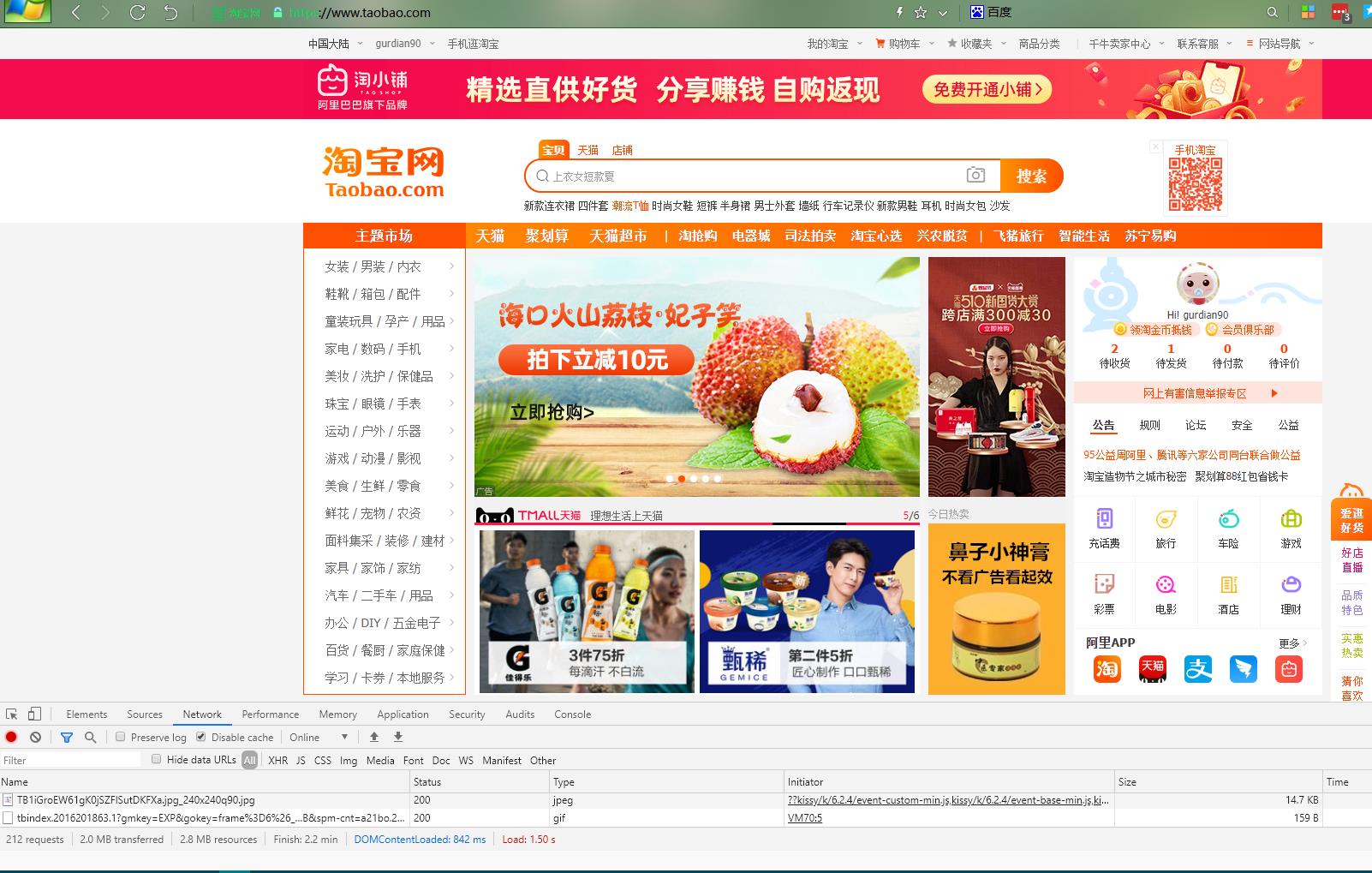Select the 天猫 search tab

(x=588, y=150)
